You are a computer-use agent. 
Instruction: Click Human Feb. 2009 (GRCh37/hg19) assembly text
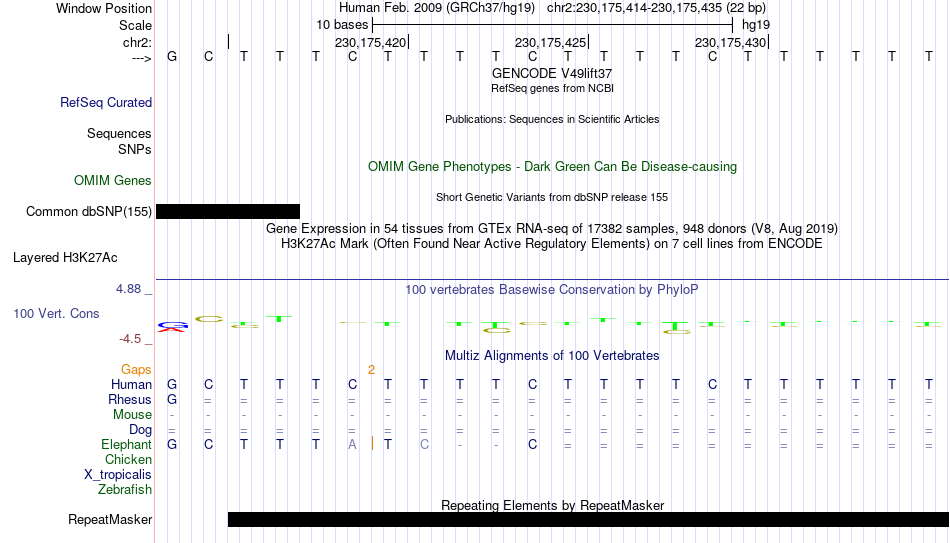point(437,8)
